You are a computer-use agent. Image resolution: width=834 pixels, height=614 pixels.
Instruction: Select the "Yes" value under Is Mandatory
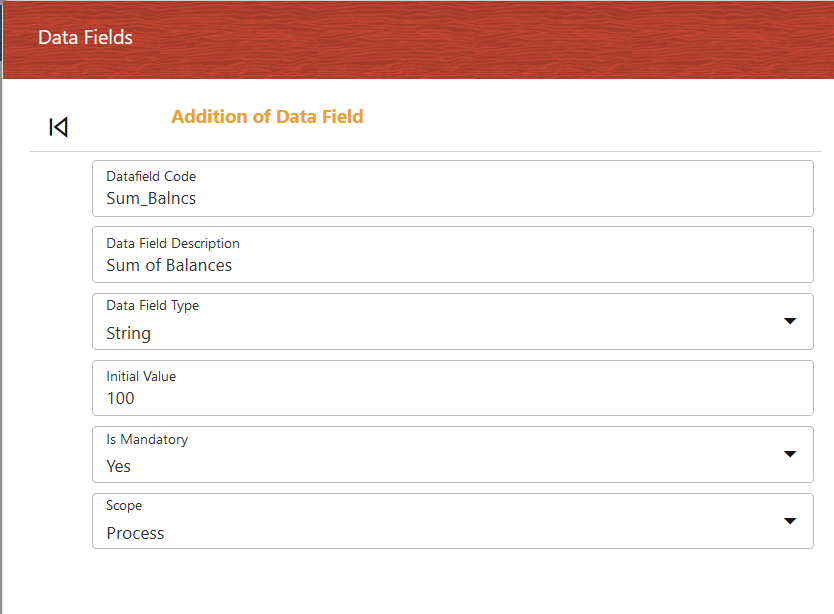119,466
